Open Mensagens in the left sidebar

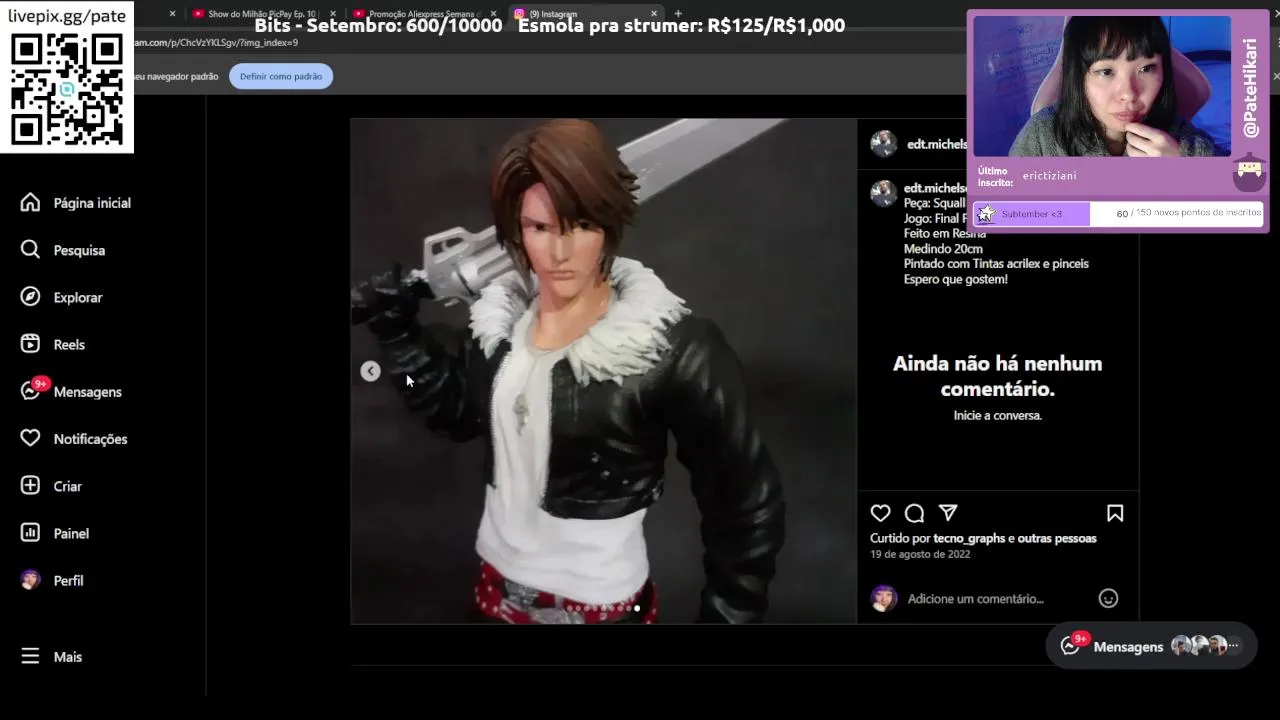[71, 391]
